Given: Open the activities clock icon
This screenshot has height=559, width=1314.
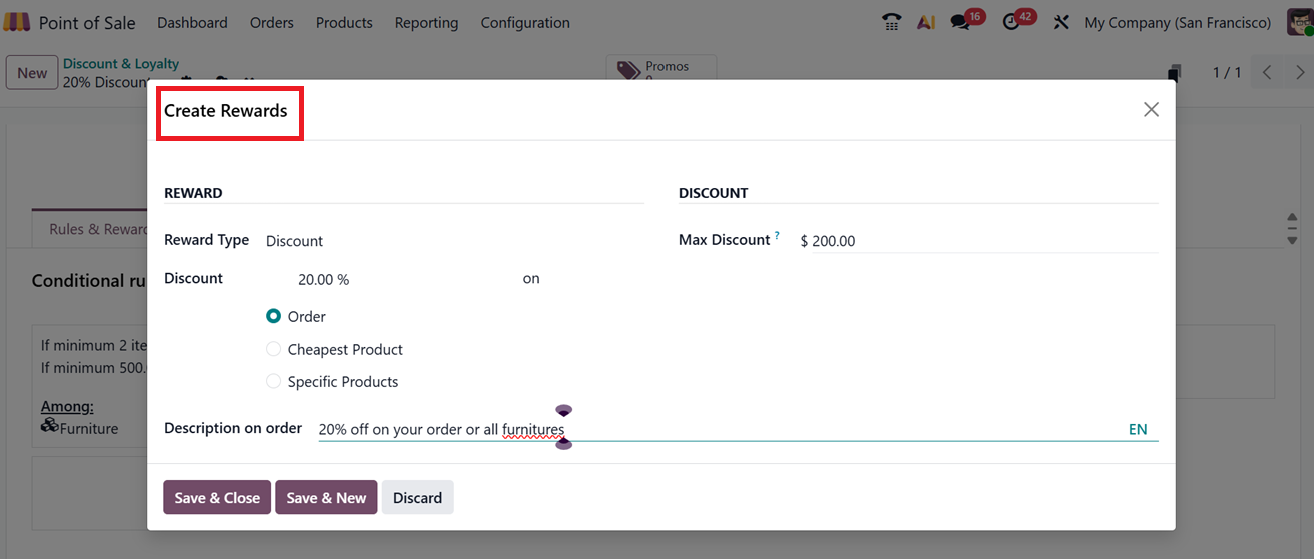Looking at the screenshot, I should 1012,22.
